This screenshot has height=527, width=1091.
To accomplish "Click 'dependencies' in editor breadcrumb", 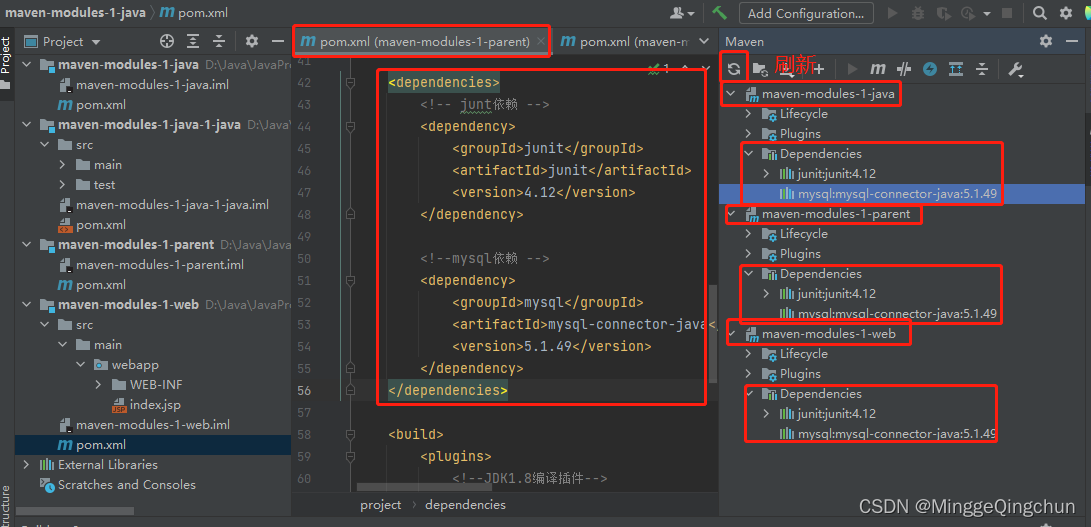I will [465, 505].
